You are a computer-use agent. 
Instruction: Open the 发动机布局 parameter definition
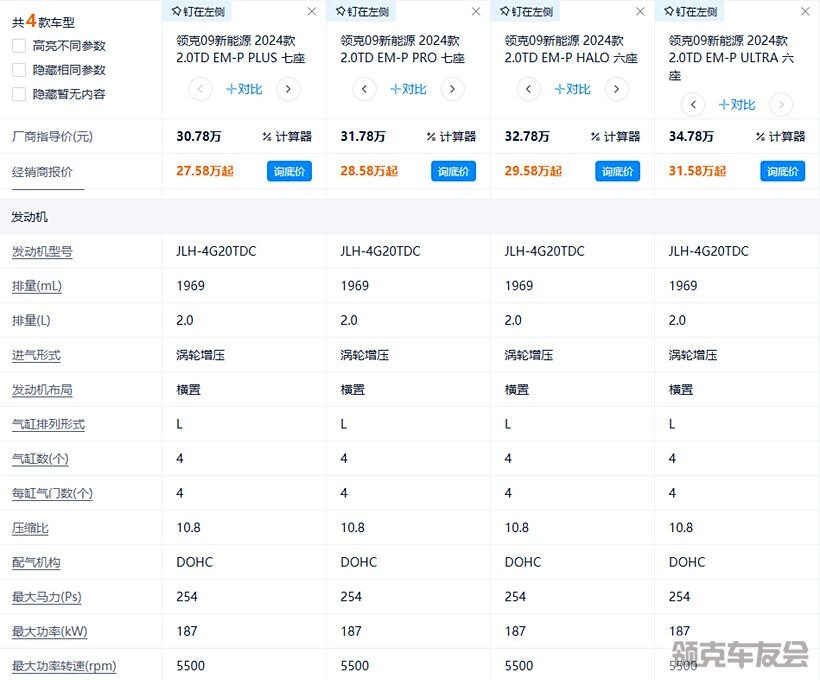42,390
